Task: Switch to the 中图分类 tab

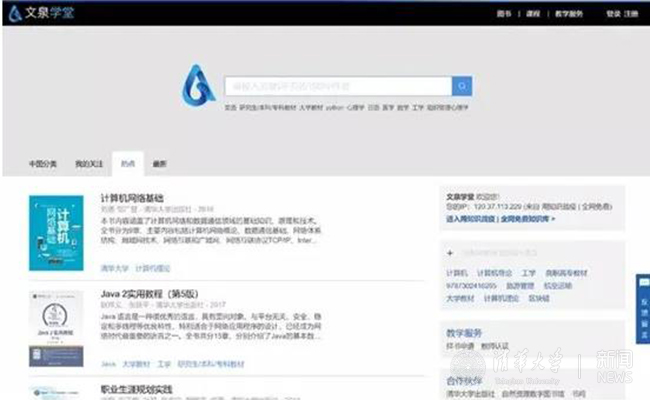Action: pos(43,163)
